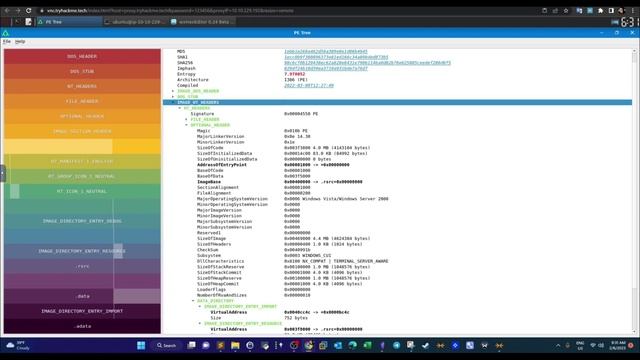Viewport: 640px width, 360px height.
Task: Switch to the ubuntu@ip terminal tab
Action: pos(135,22)
